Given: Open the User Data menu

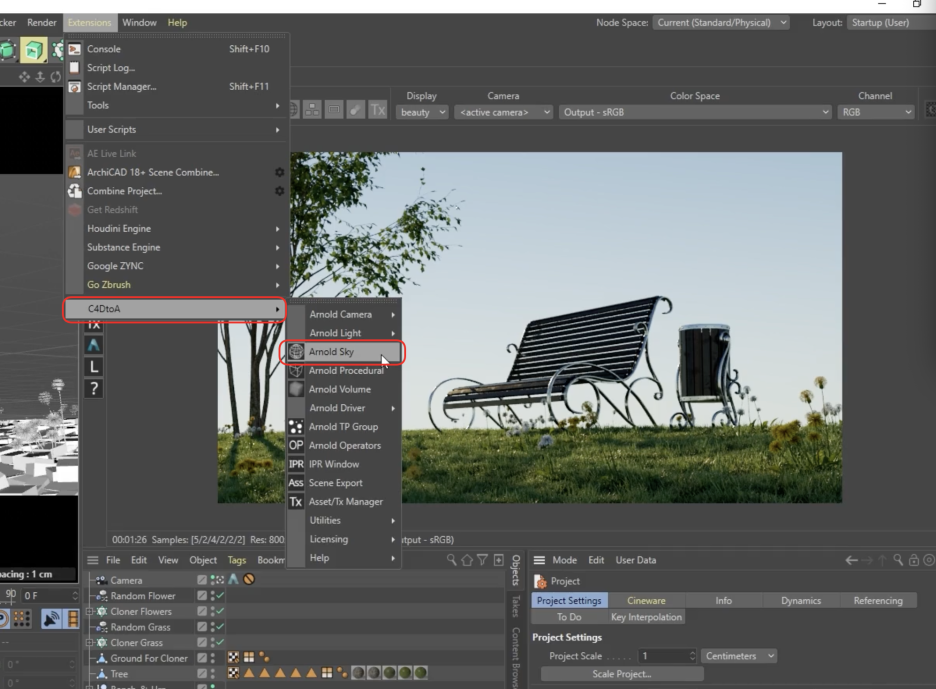Looking at the screenshot, I should 635,560.
